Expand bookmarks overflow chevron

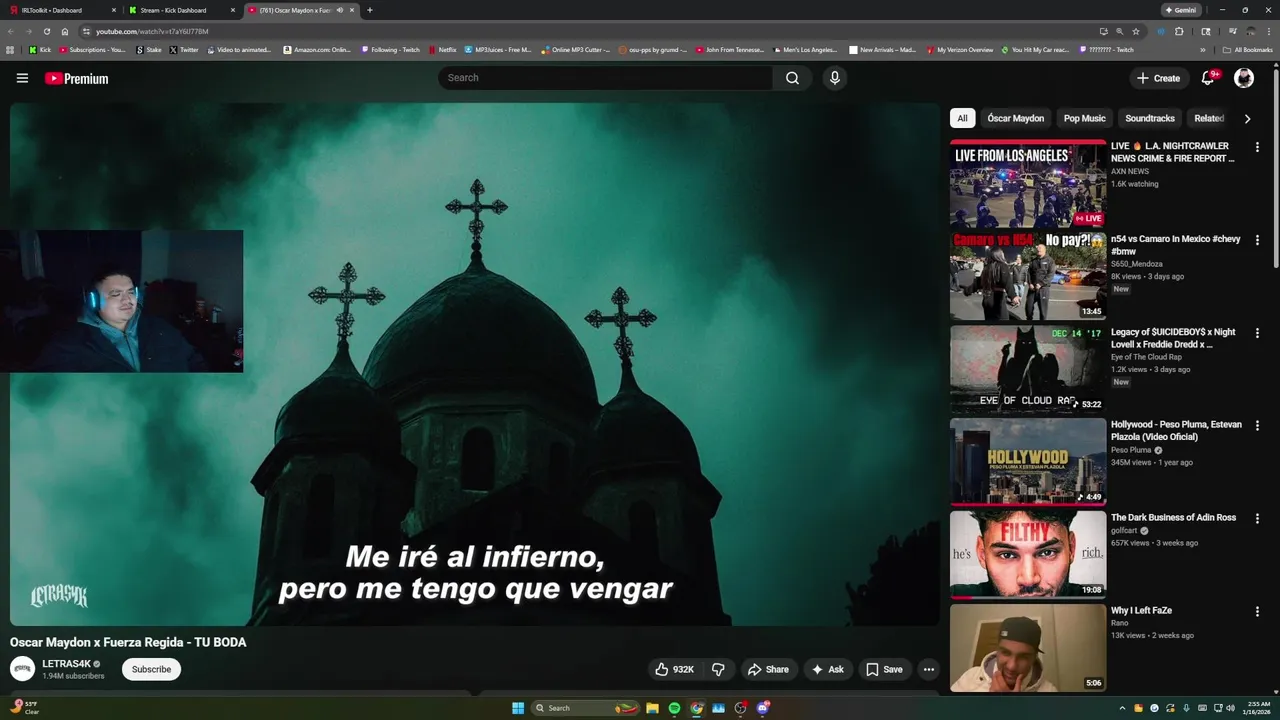click(x=1203, y=49)
